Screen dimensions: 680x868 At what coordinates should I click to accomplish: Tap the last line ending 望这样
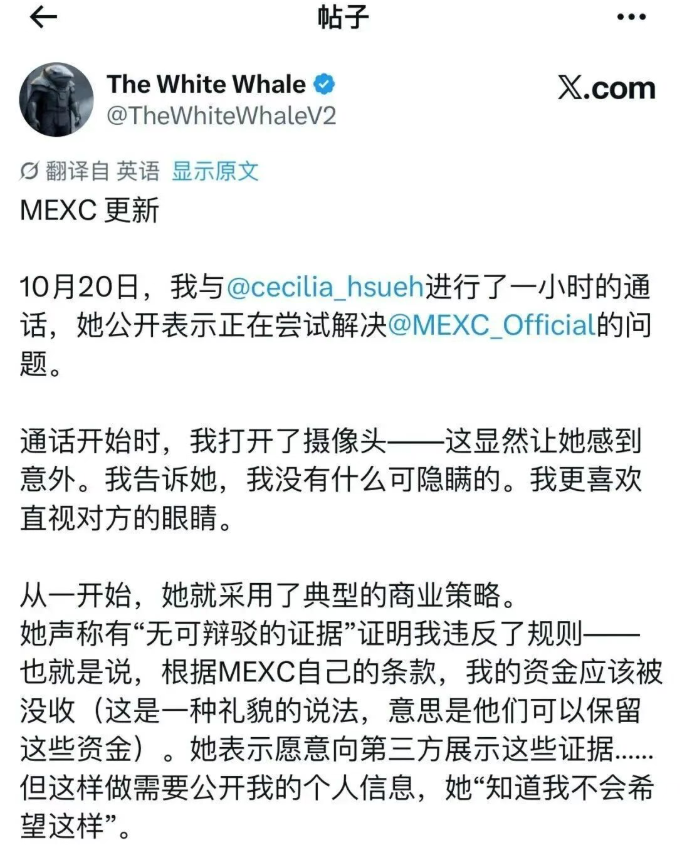tap(75, 826)
